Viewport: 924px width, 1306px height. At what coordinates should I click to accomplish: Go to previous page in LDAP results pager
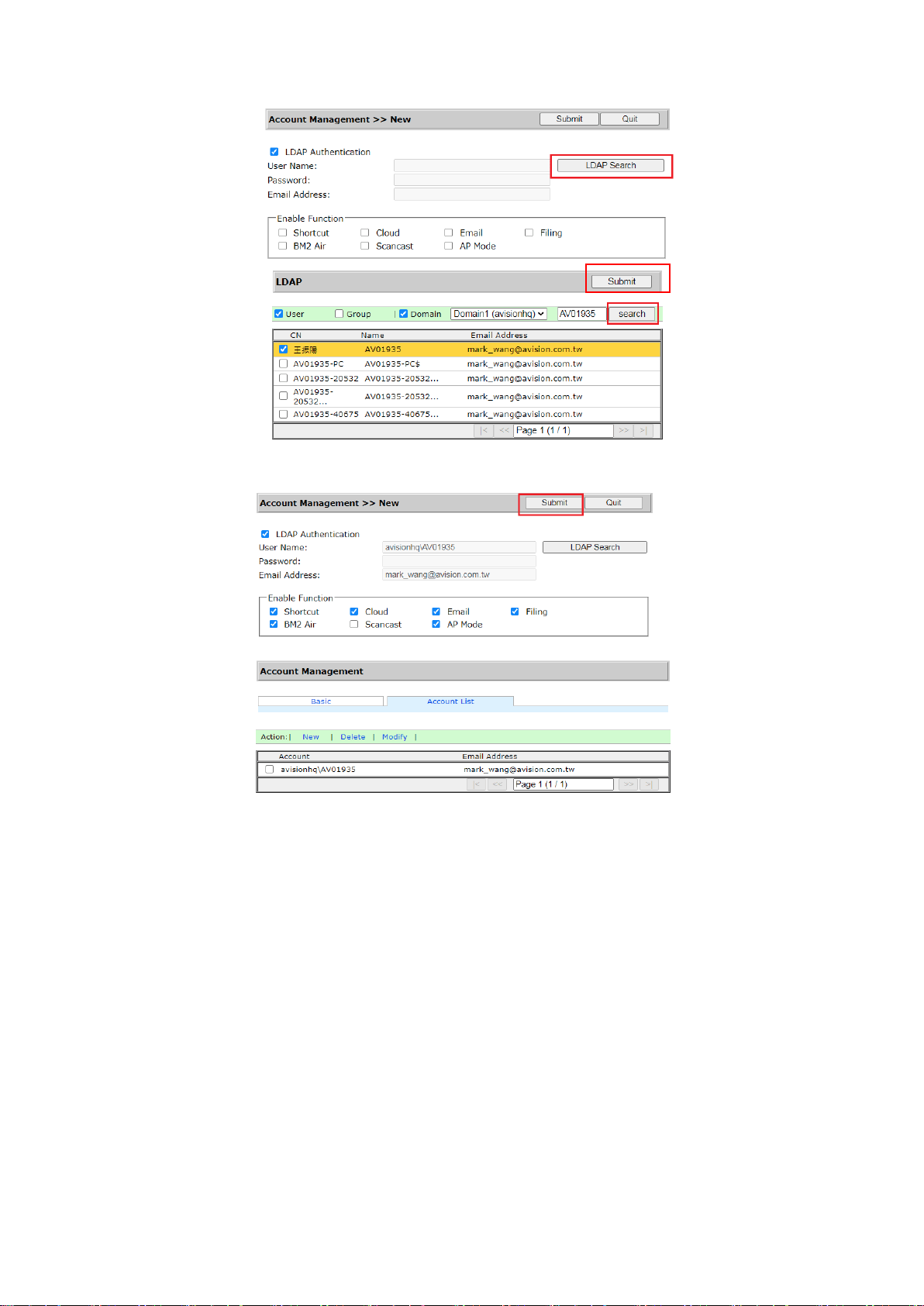click(x=504, y=431)
